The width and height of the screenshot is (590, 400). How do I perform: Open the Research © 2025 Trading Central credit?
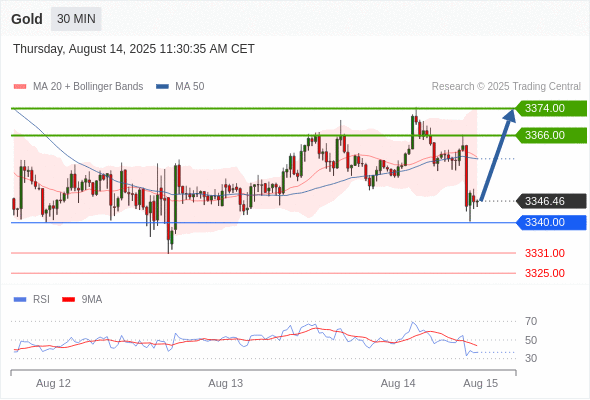coord(506,87)
